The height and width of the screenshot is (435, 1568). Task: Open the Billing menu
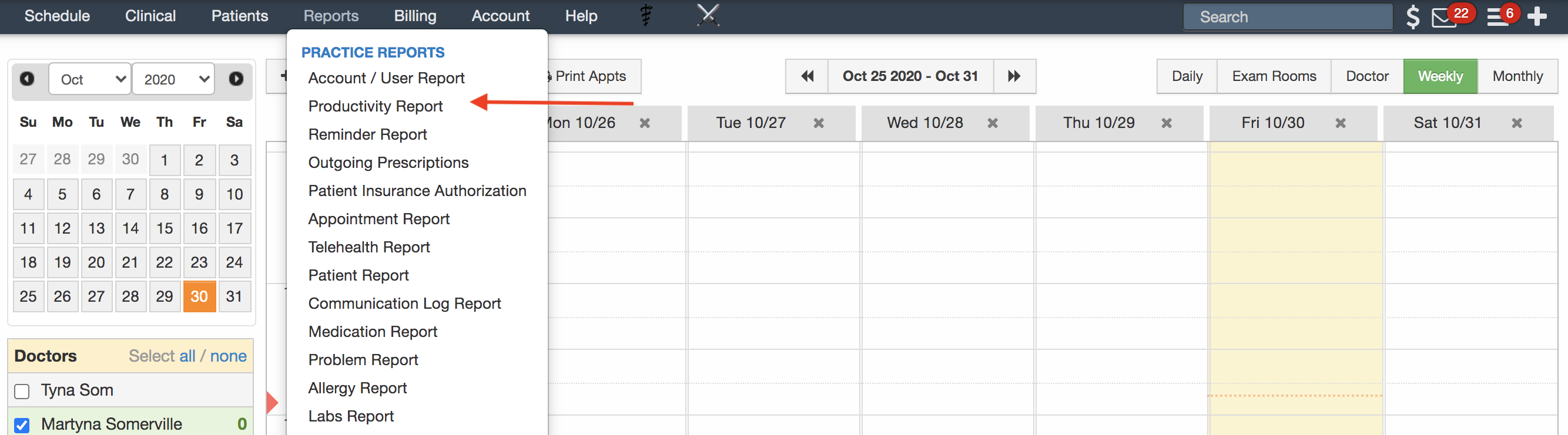(x=415, y=16)
